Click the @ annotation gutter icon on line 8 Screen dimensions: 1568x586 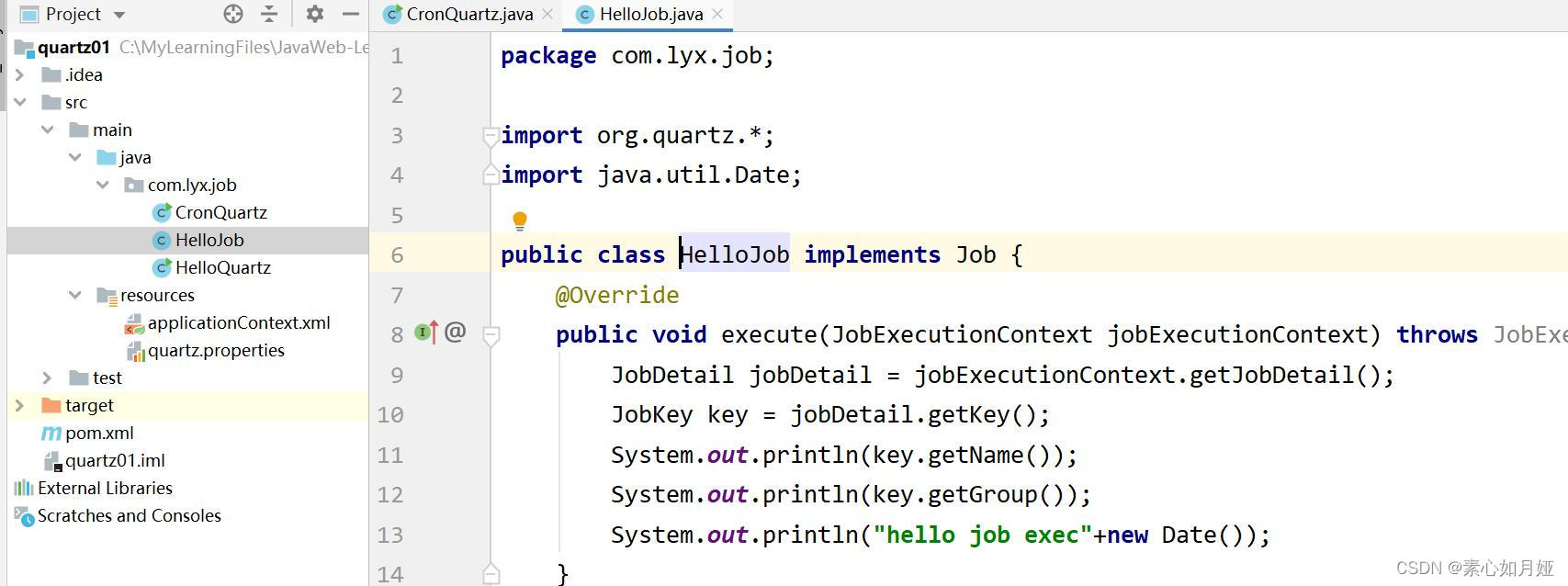coord(456,332)
